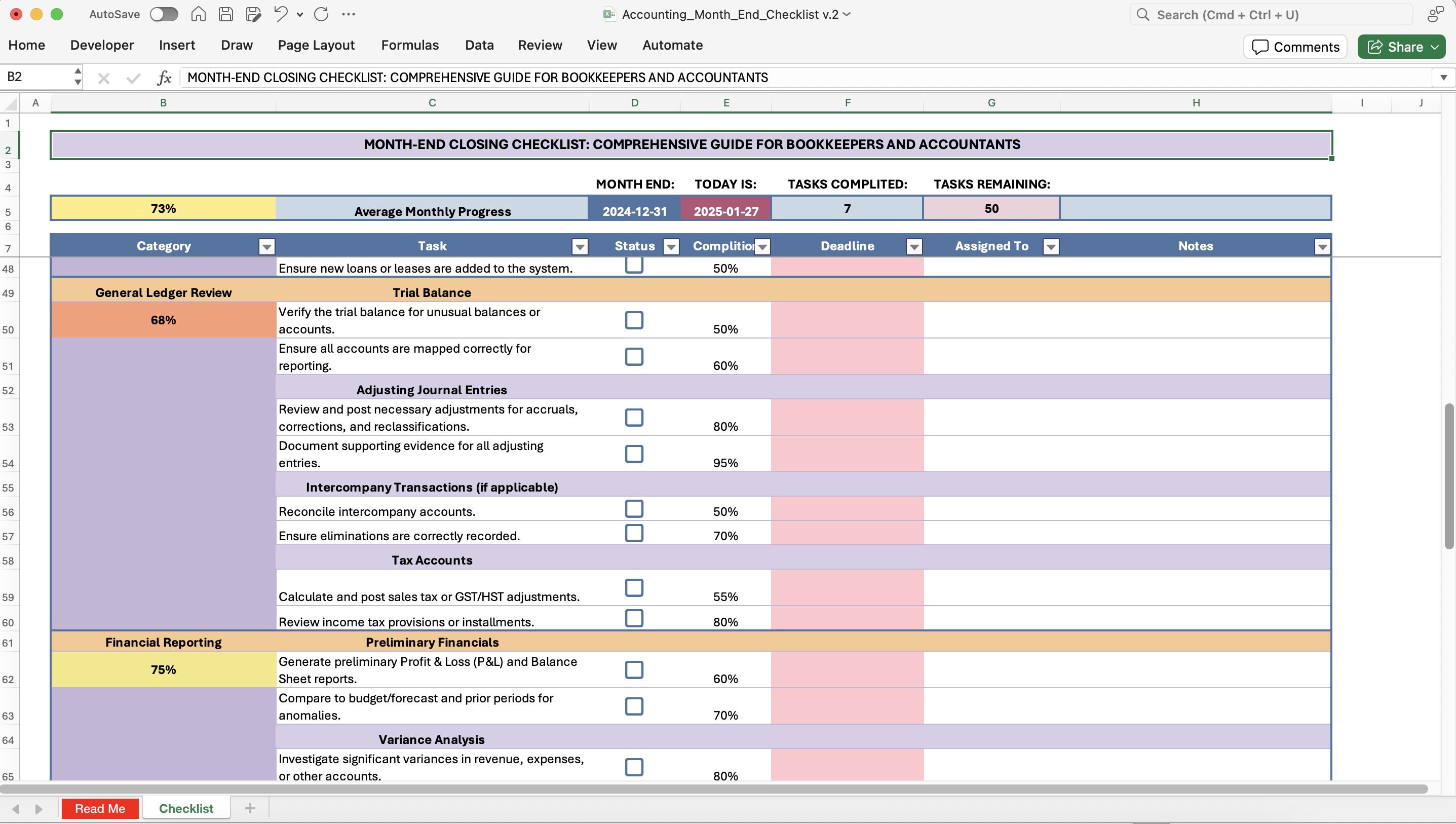The image size is (1456, 824).
Task: Open the Save icon in the toolbar
Action: point(225,14)
